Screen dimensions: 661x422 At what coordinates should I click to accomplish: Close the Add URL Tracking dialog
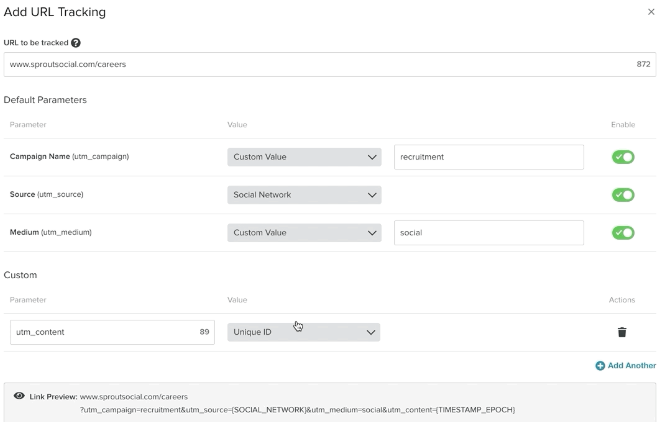pos(652,12)
